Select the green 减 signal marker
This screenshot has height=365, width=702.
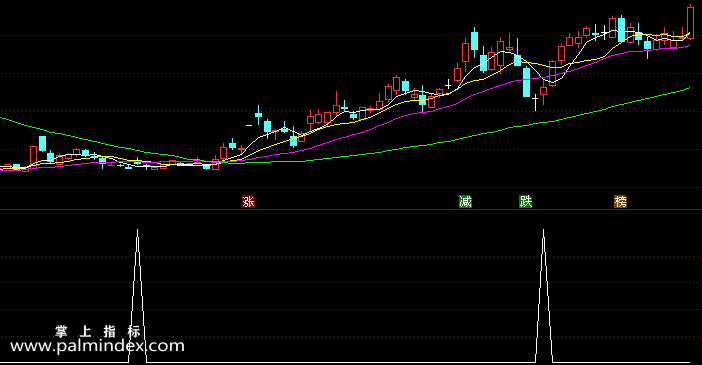click(x=466, y=202)
